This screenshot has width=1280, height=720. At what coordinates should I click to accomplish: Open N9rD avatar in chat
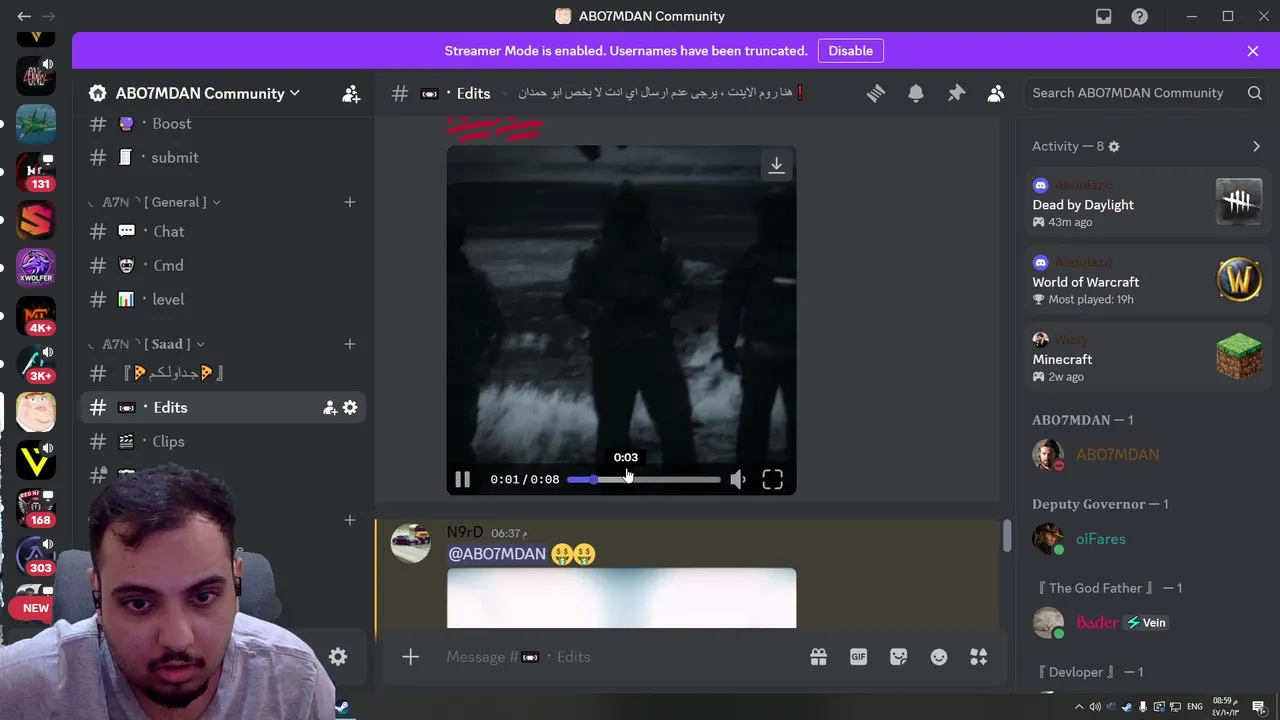410,542
